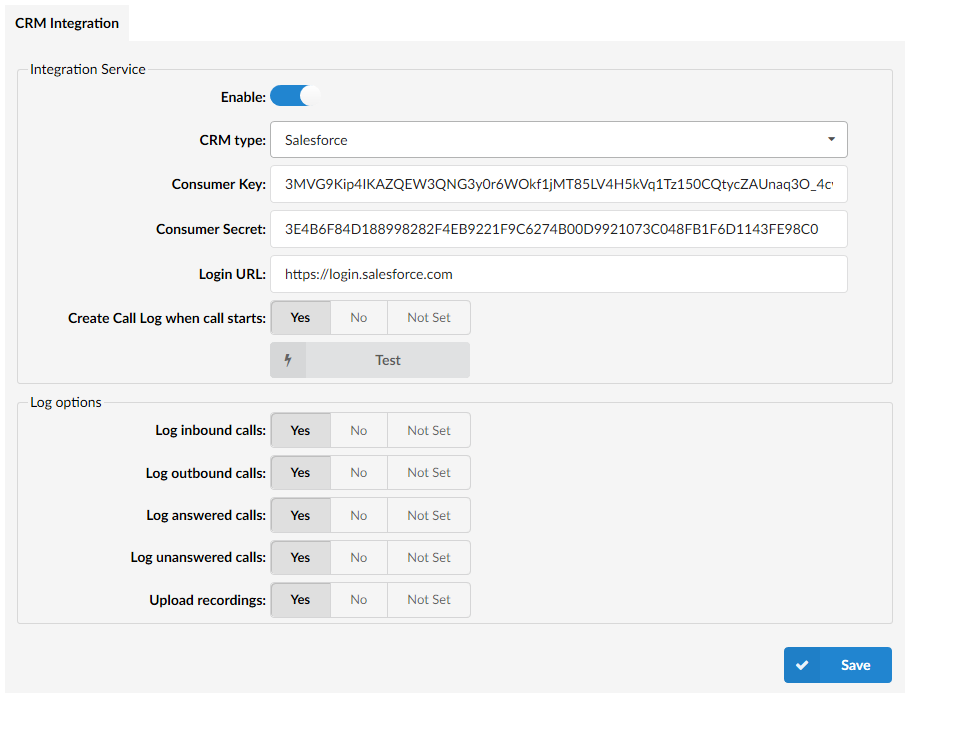Click the CRM type dropdown arrow
This screenshot has height=729, width=954.
(831, 140)
